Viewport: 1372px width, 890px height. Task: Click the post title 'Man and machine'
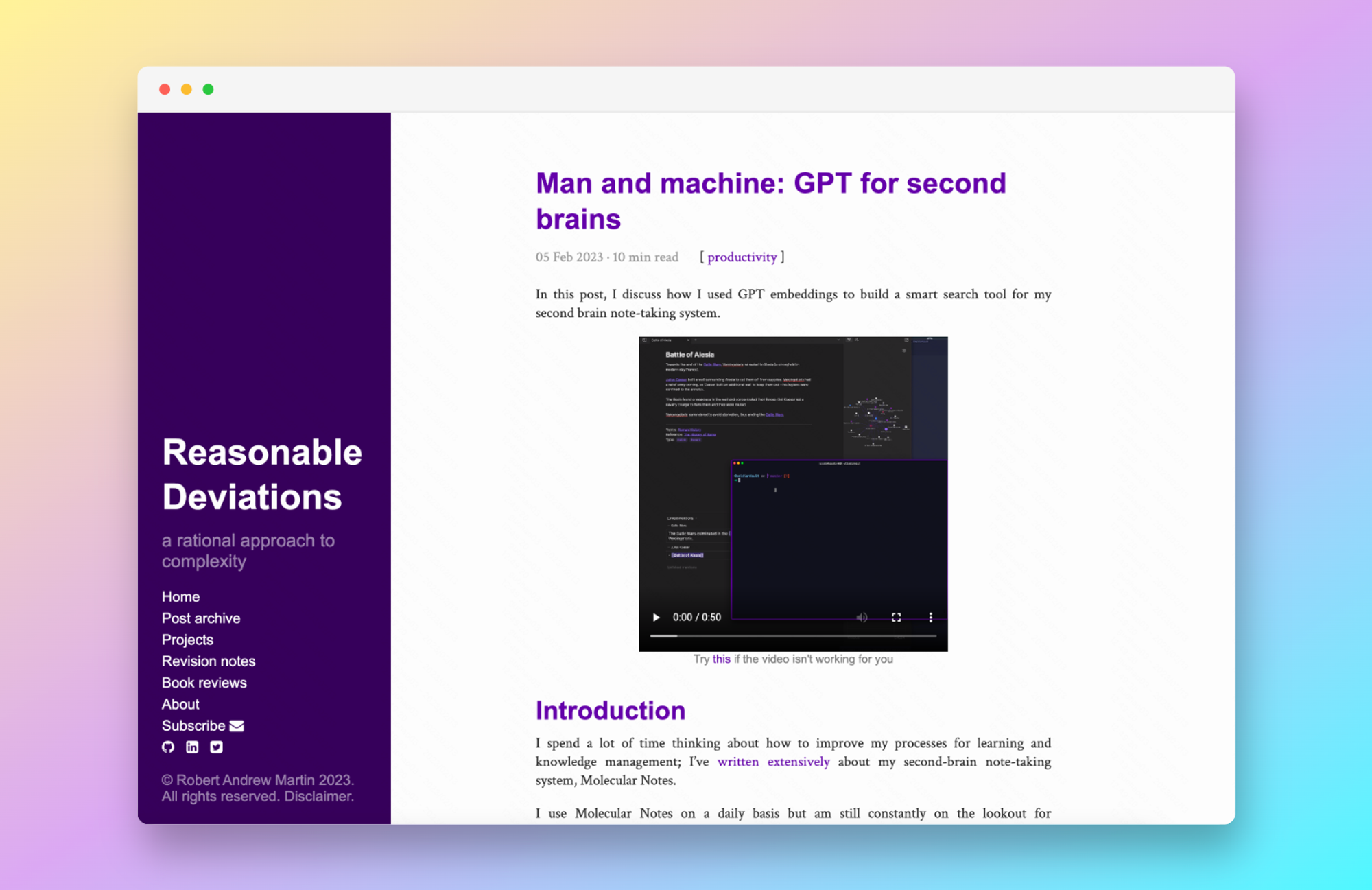coord(771,201)
